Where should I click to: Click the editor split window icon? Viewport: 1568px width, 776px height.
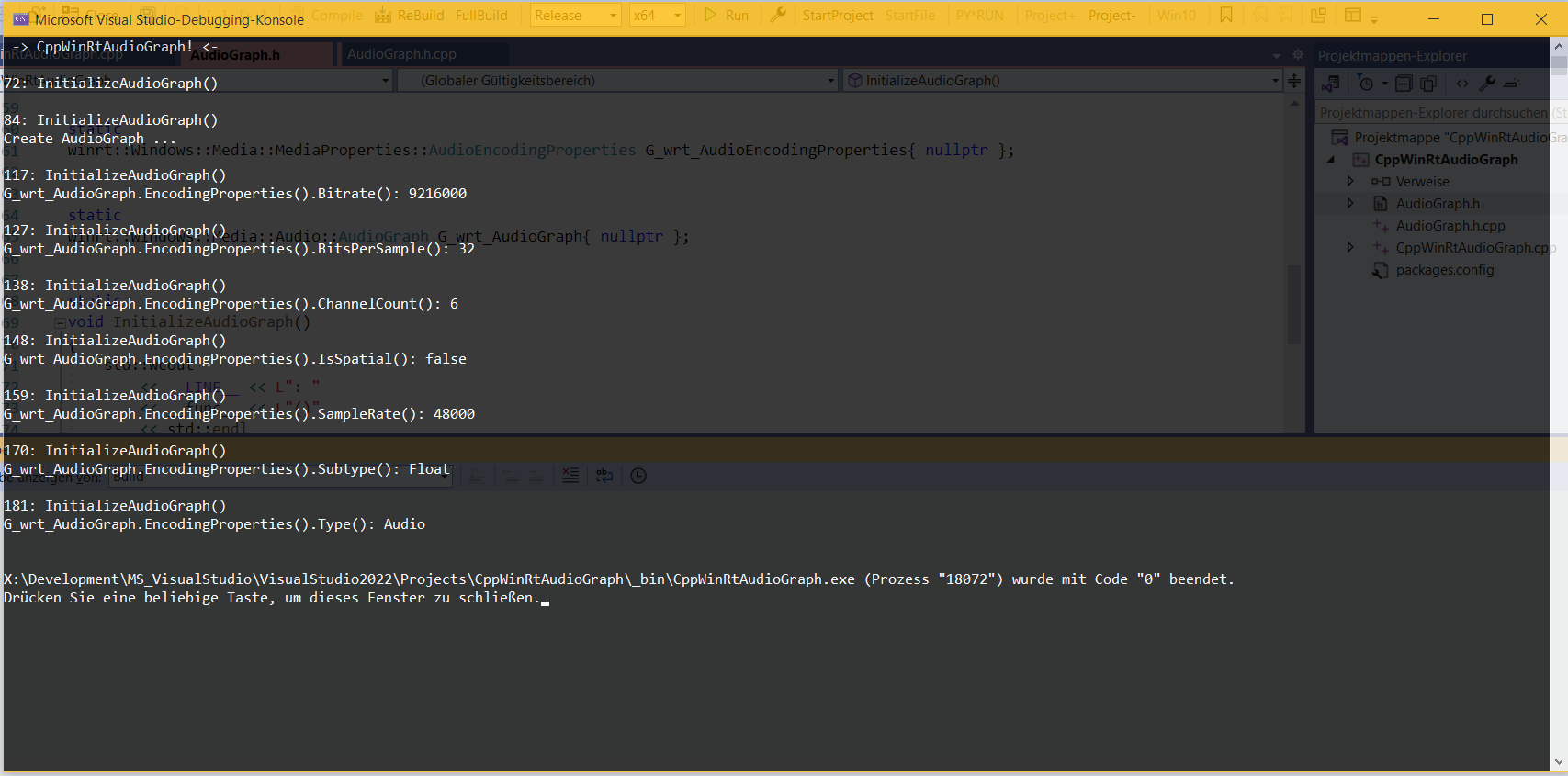1294,81
